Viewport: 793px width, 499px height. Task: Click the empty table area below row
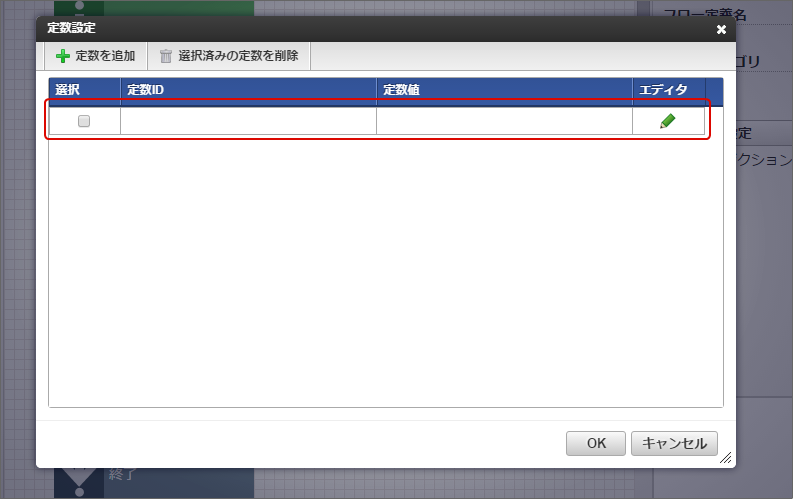click(x=386, y=270)
